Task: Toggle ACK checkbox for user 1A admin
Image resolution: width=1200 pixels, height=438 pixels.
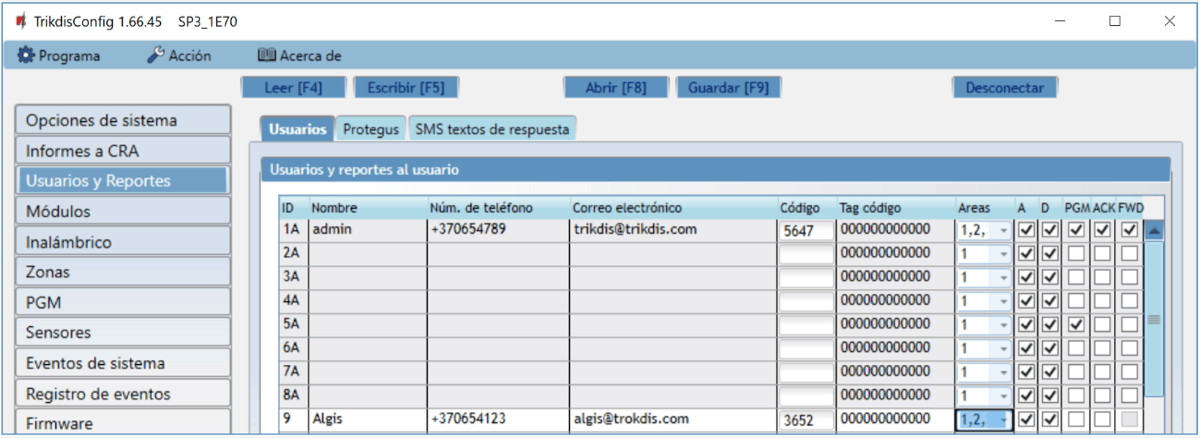Action: coord(1101,230)
